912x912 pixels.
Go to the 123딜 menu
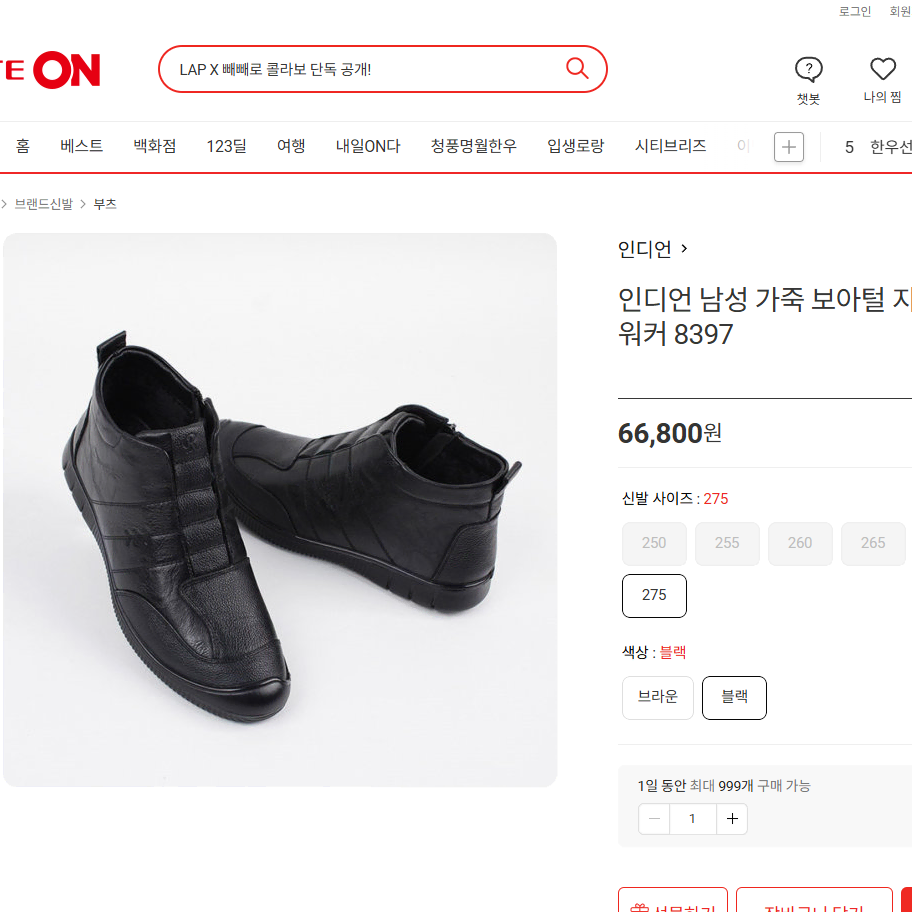pos(227,145)
